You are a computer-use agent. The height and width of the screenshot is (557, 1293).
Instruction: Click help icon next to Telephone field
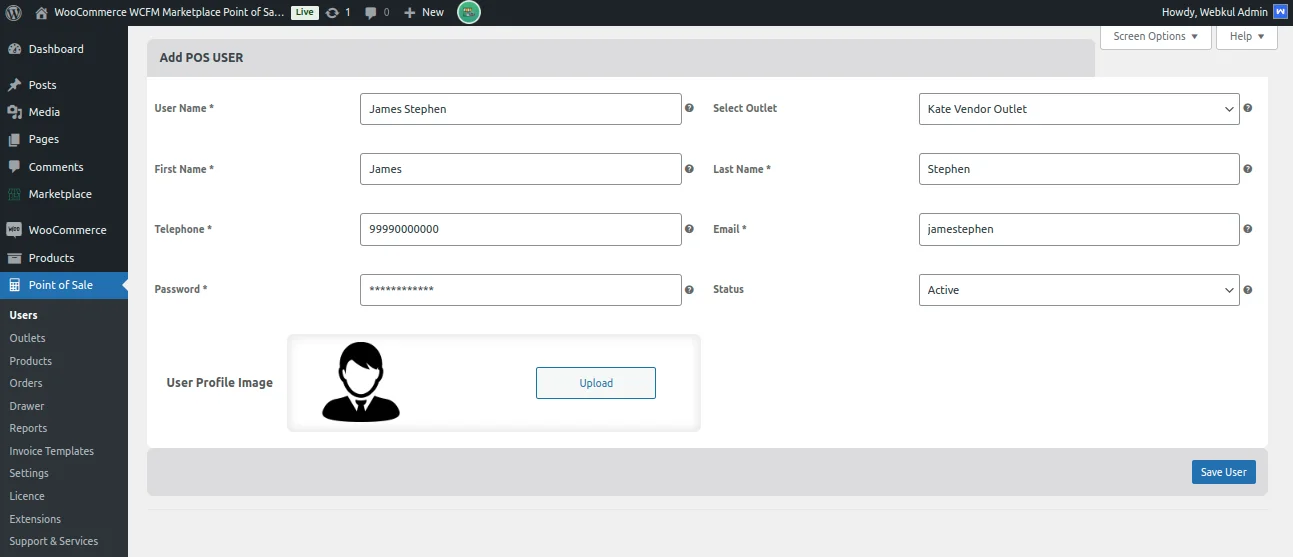(x=689, y=229)
